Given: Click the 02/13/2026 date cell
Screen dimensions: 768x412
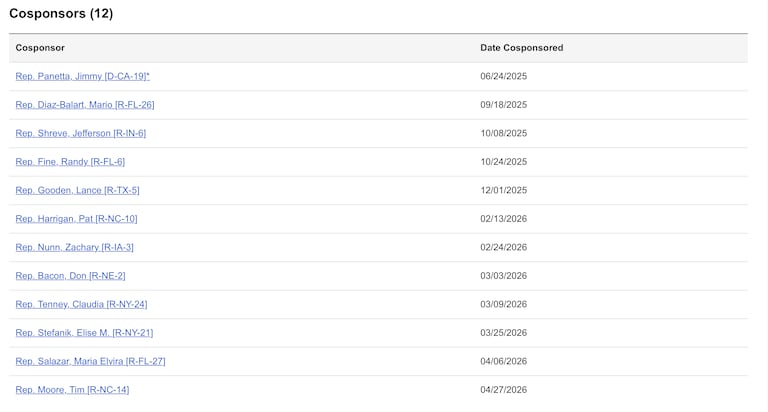Looking at the screenshot, I should tap(503, 219).
